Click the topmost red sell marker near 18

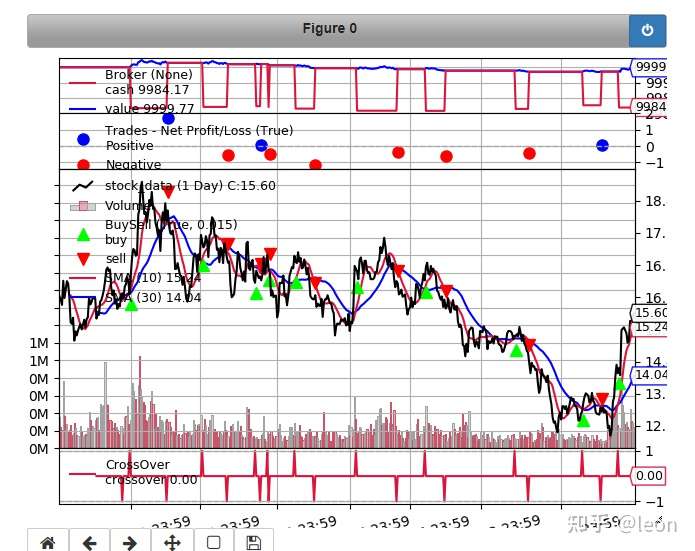click(168, 192)
